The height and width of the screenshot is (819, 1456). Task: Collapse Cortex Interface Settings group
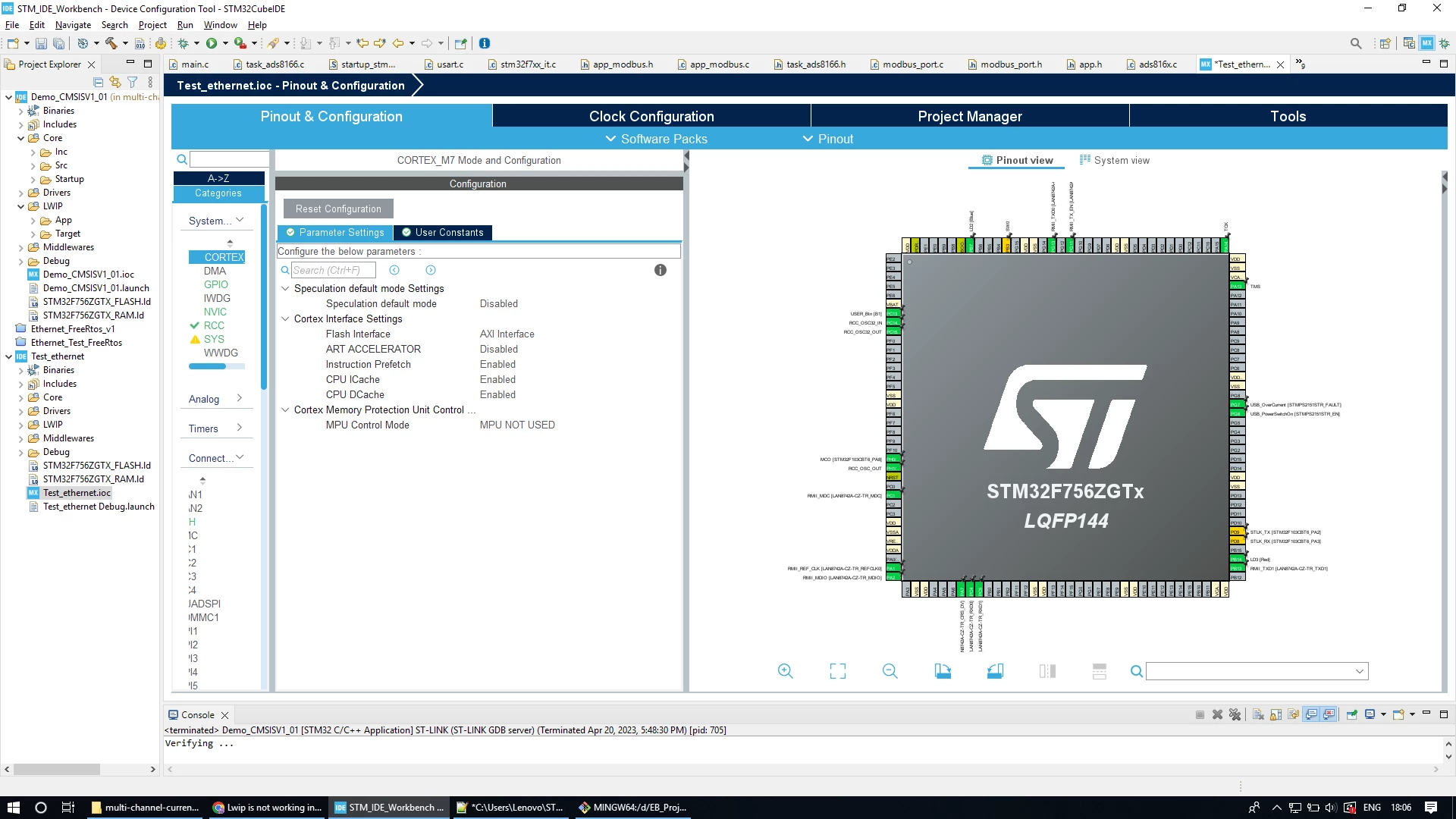pos(285,318)
